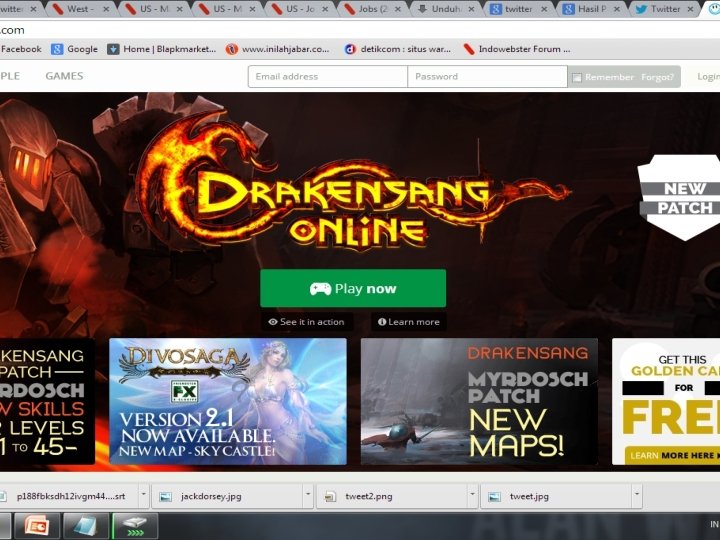Open the Myrdosch Patch New Maps banner
This screenshot has height=540, width=720.
click(x=479, y=401)
